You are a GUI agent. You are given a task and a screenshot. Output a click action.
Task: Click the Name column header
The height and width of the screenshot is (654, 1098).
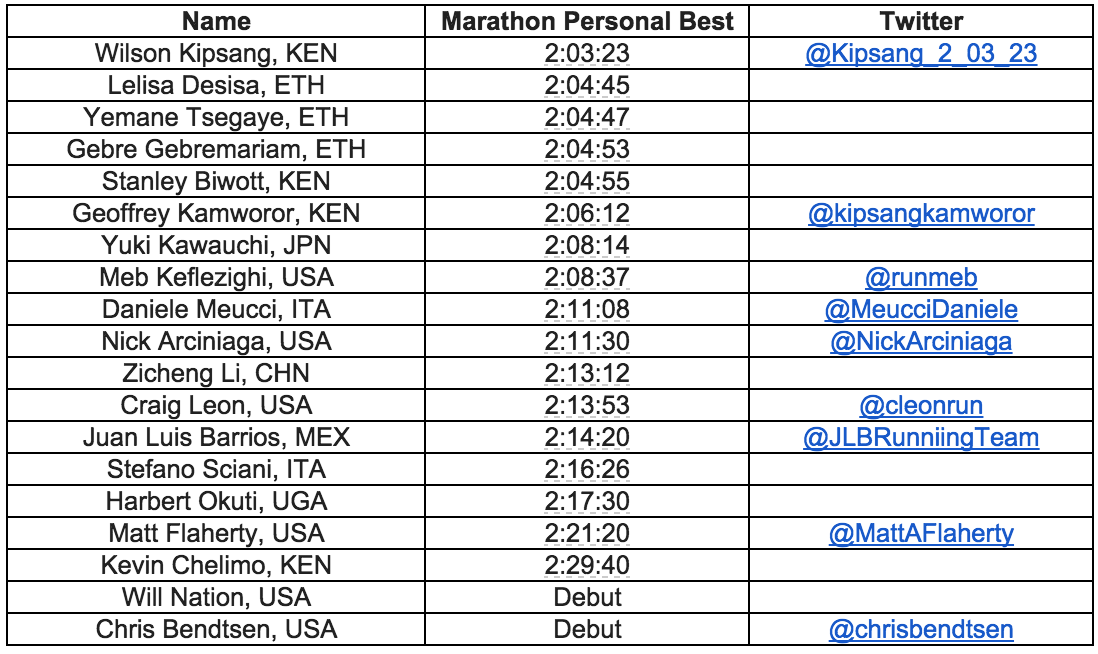coord(217,21)
